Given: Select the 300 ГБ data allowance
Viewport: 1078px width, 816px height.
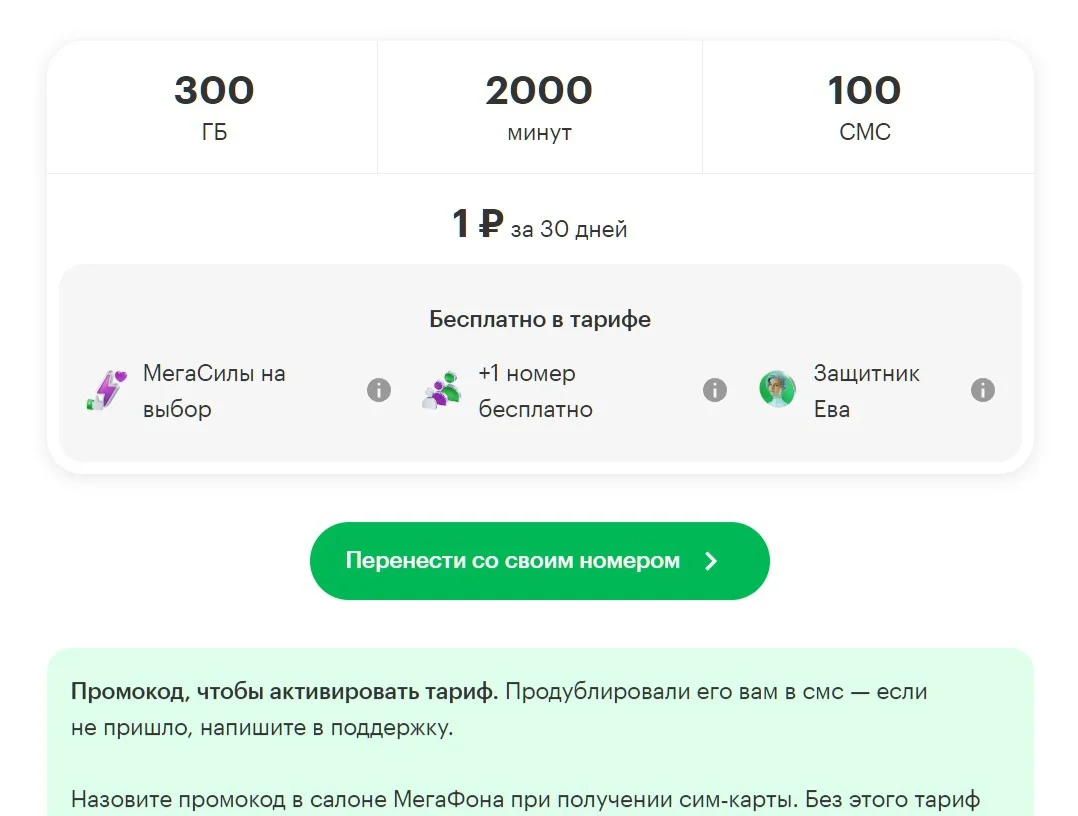Looking at the screenshot, I should [x=214, y=107].
